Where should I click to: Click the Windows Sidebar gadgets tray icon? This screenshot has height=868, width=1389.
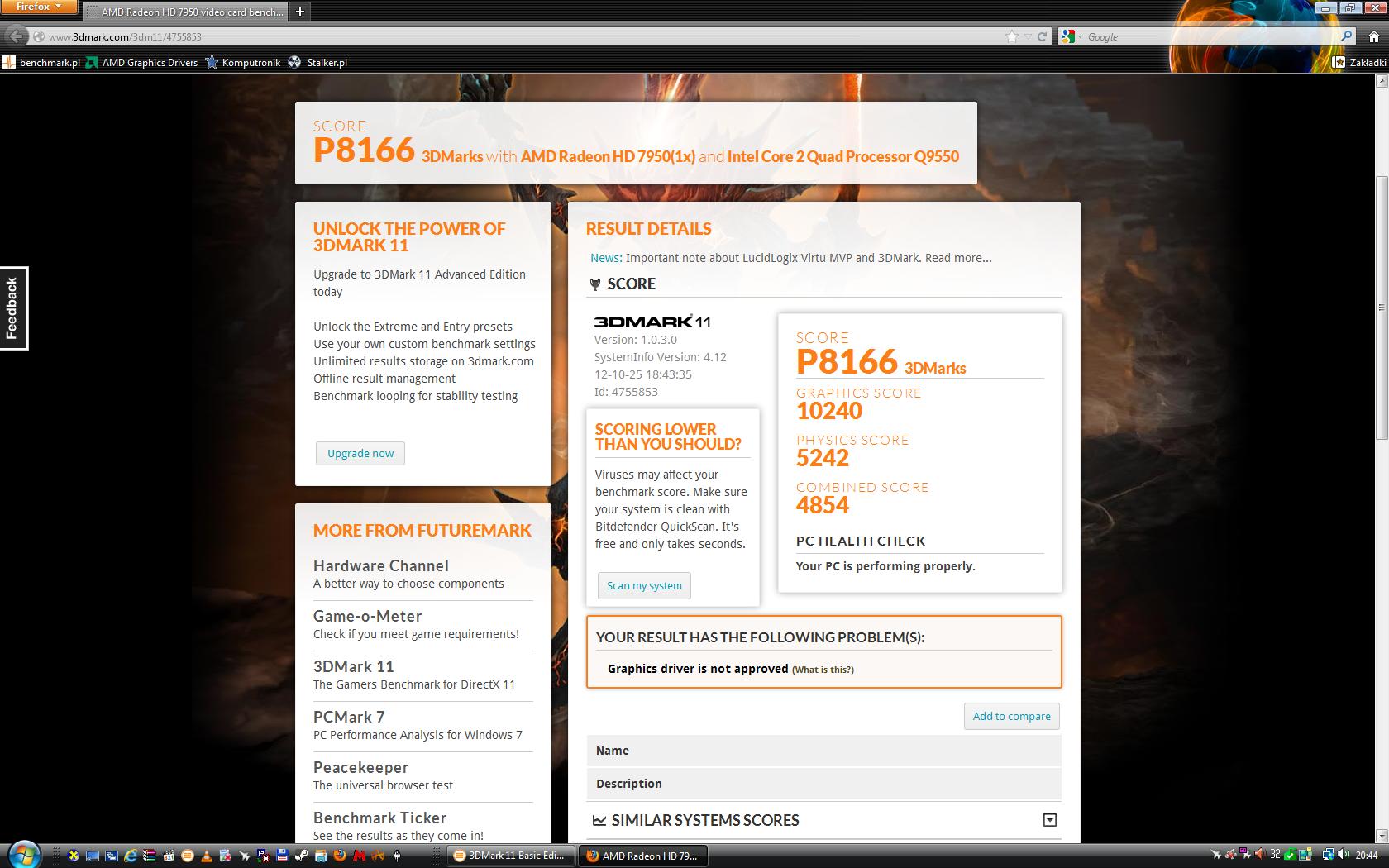[1305, 855]
